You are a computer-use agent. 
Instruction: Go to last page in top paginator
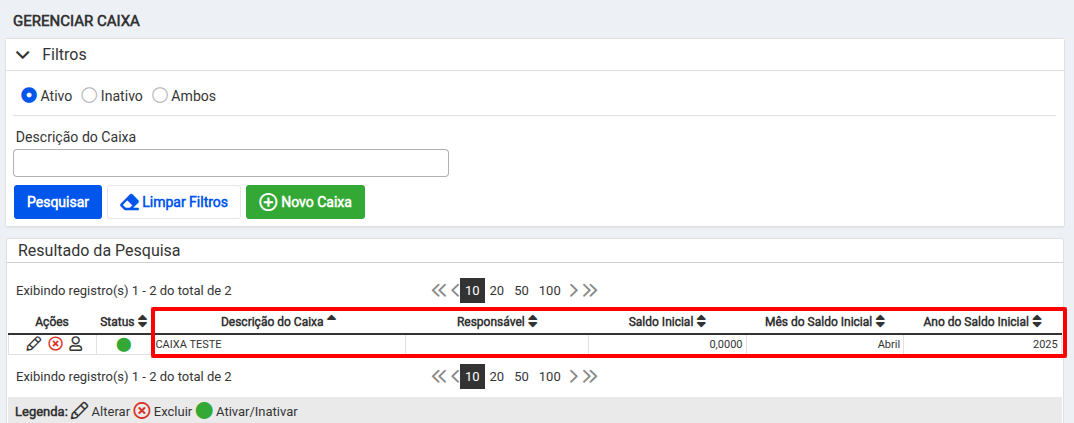click(590, 290)
